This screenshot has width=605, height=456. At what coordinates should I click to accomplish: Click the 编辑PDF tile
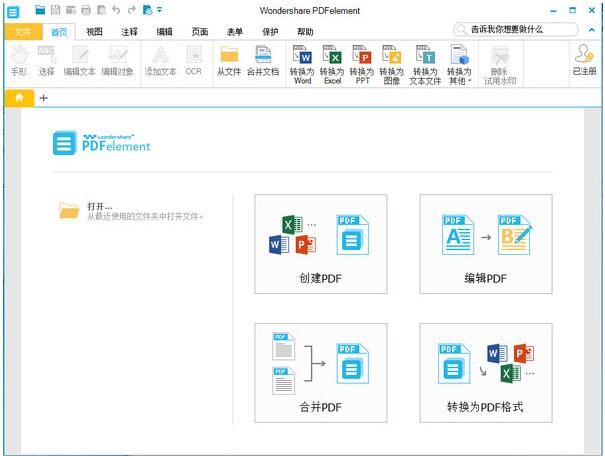tap(486, 244)
